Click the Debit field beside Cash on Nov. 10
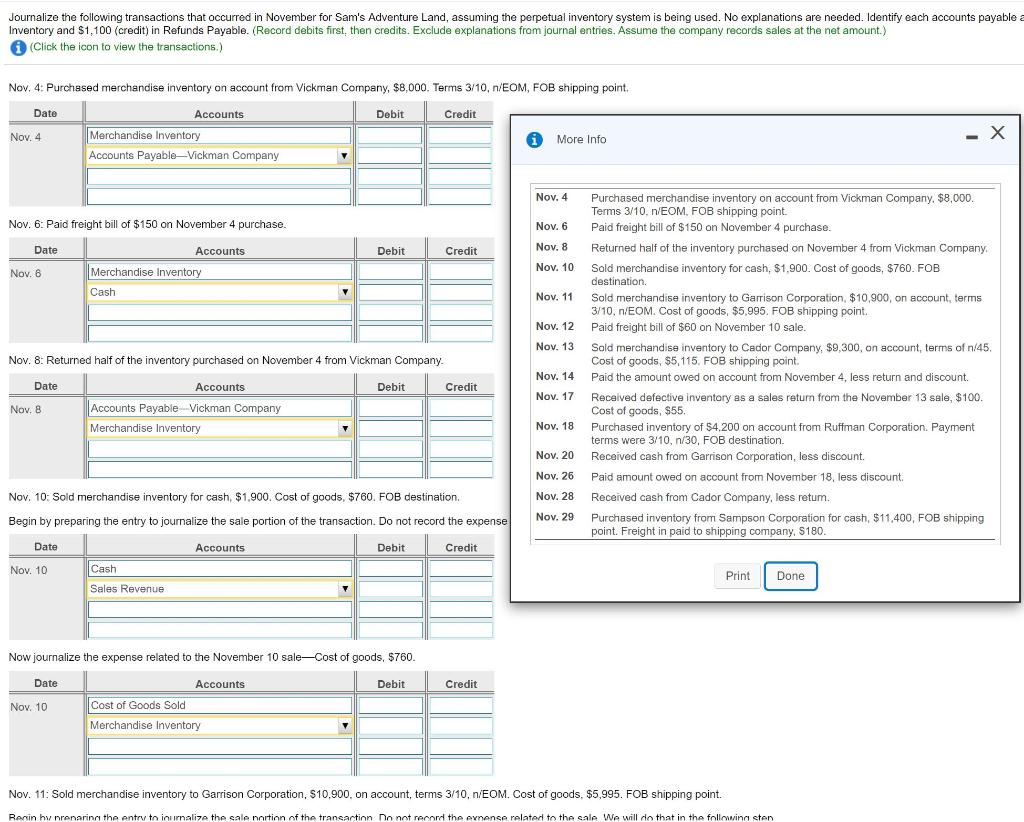1024x822 pixels. click(391, 568)
